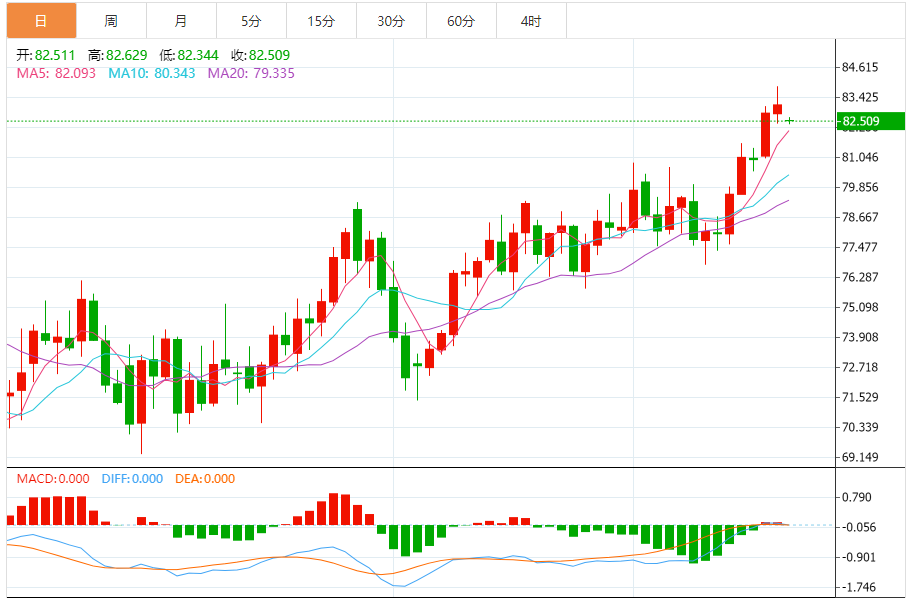Open the 5分 timeframe tab
Screen dimensions: 911x598
(251, 21)
